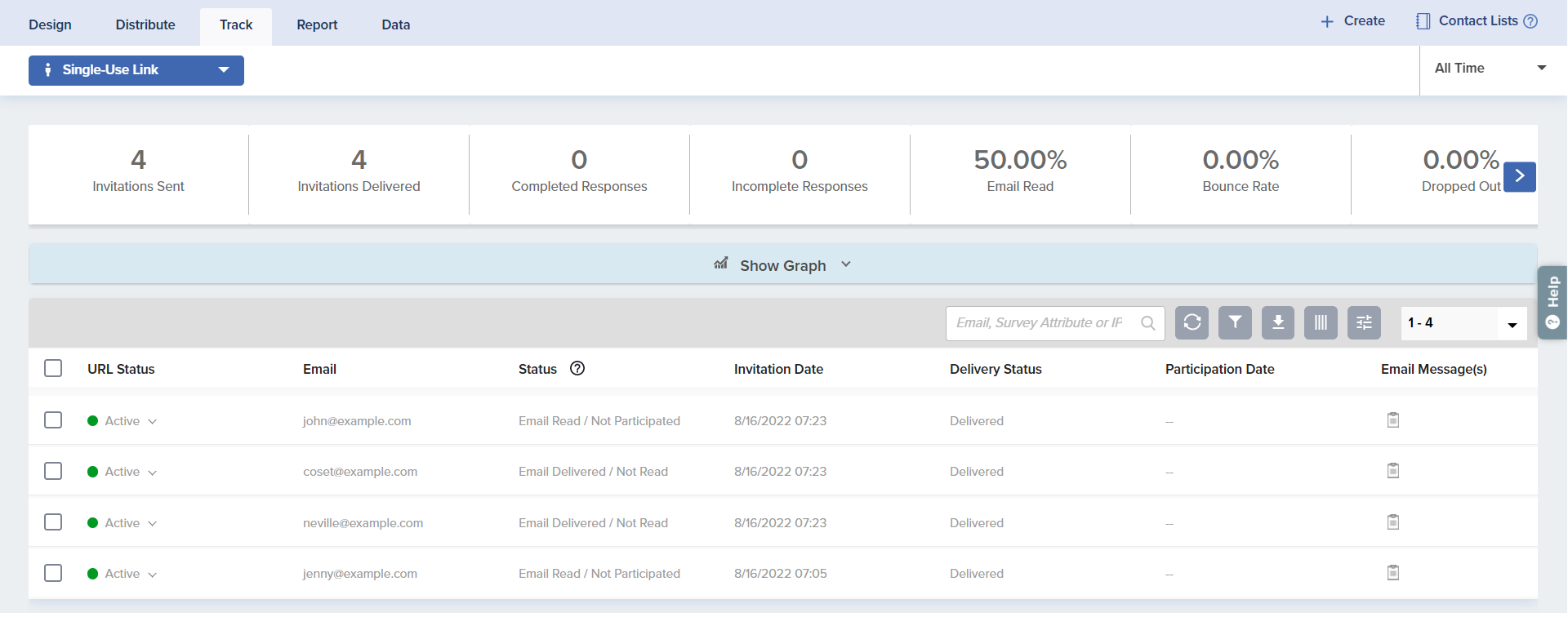
Task: Open the 1 - 4 pagination dropdown
Action: tap(1463, 323)
